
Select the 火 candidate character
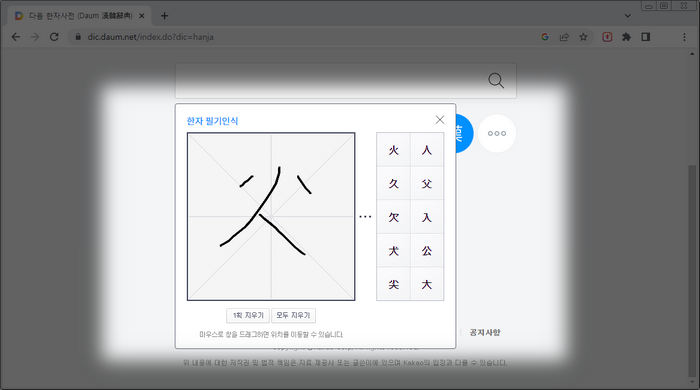pyautogui.click(x=393, y=150)
